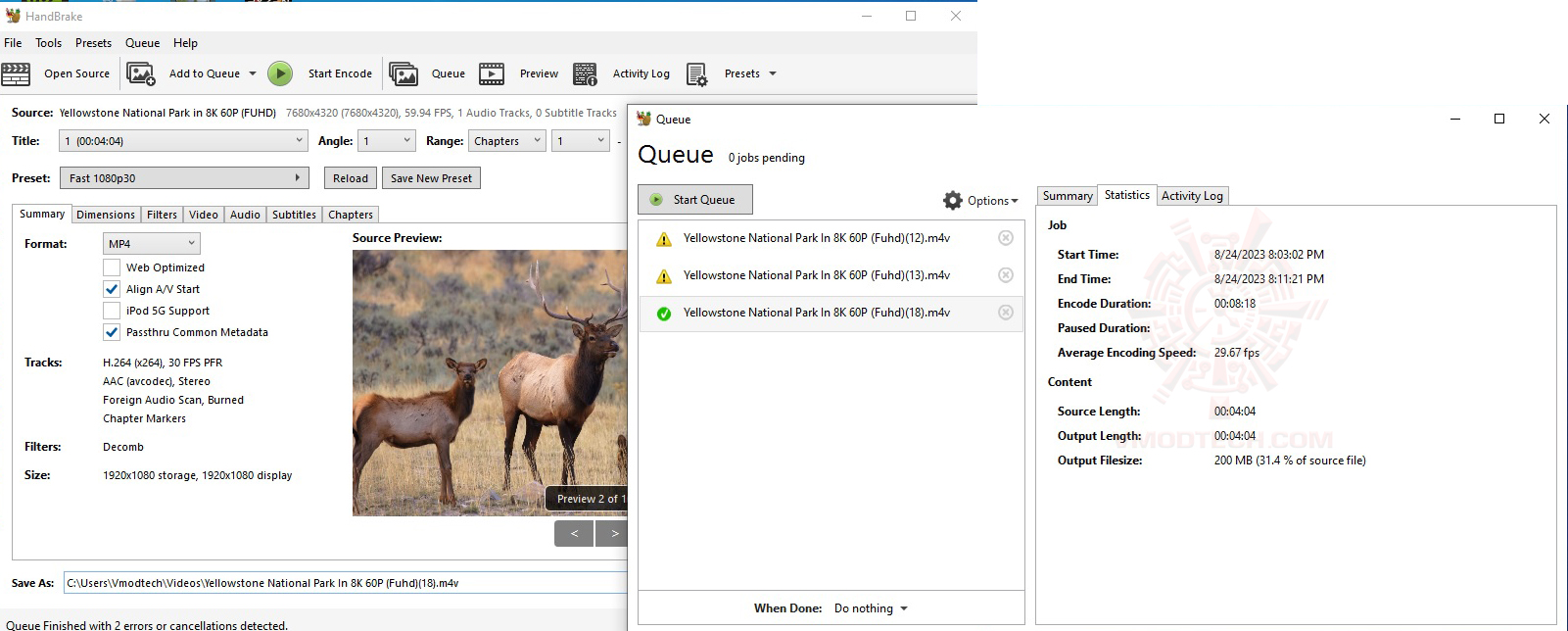Switch to the Video tab

[x=204, y=215]
